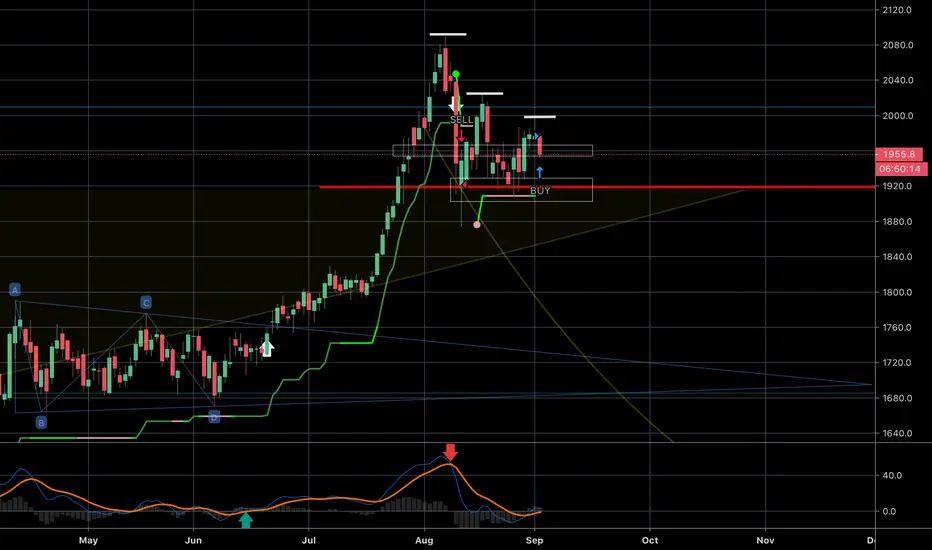Click the 1800.0 price axis label
The width and height of the screenshot is (932, 550).
tap(898, 292)
